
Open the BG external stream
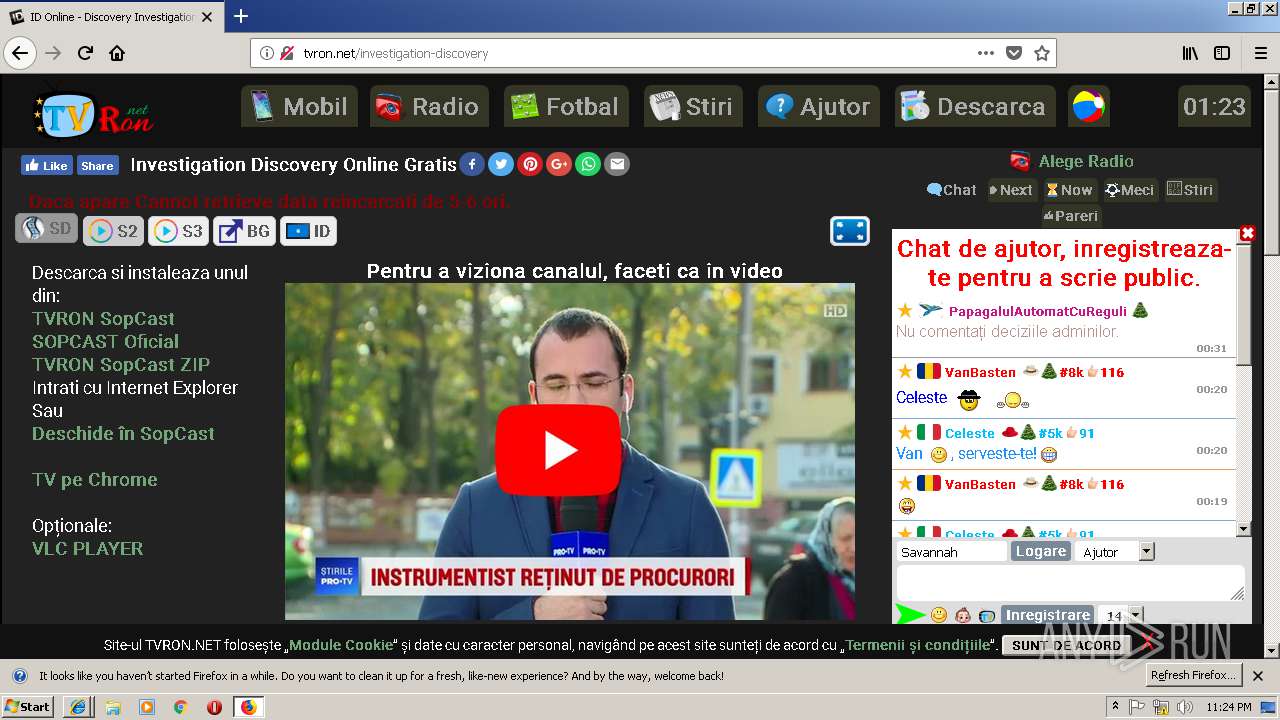point(244,231)
